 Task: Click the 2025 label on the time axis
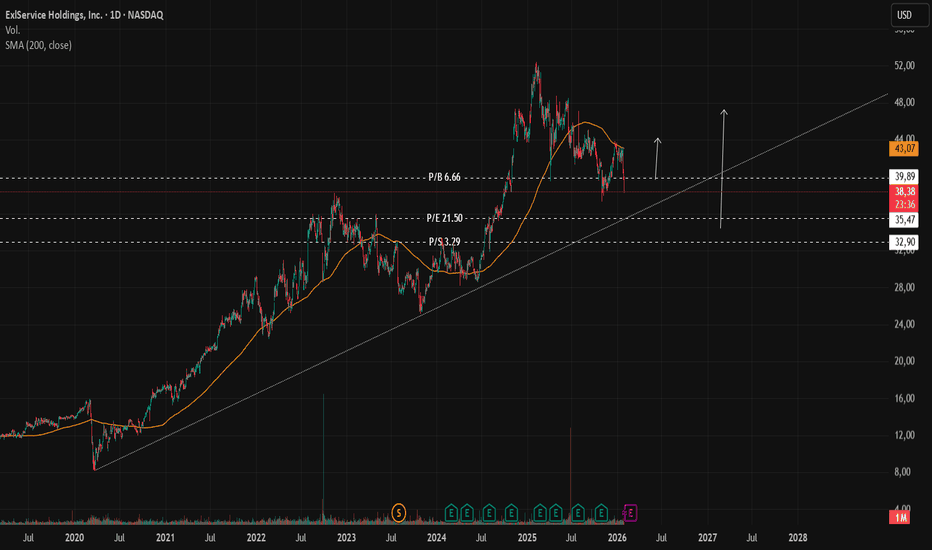[x=527, y=538]
